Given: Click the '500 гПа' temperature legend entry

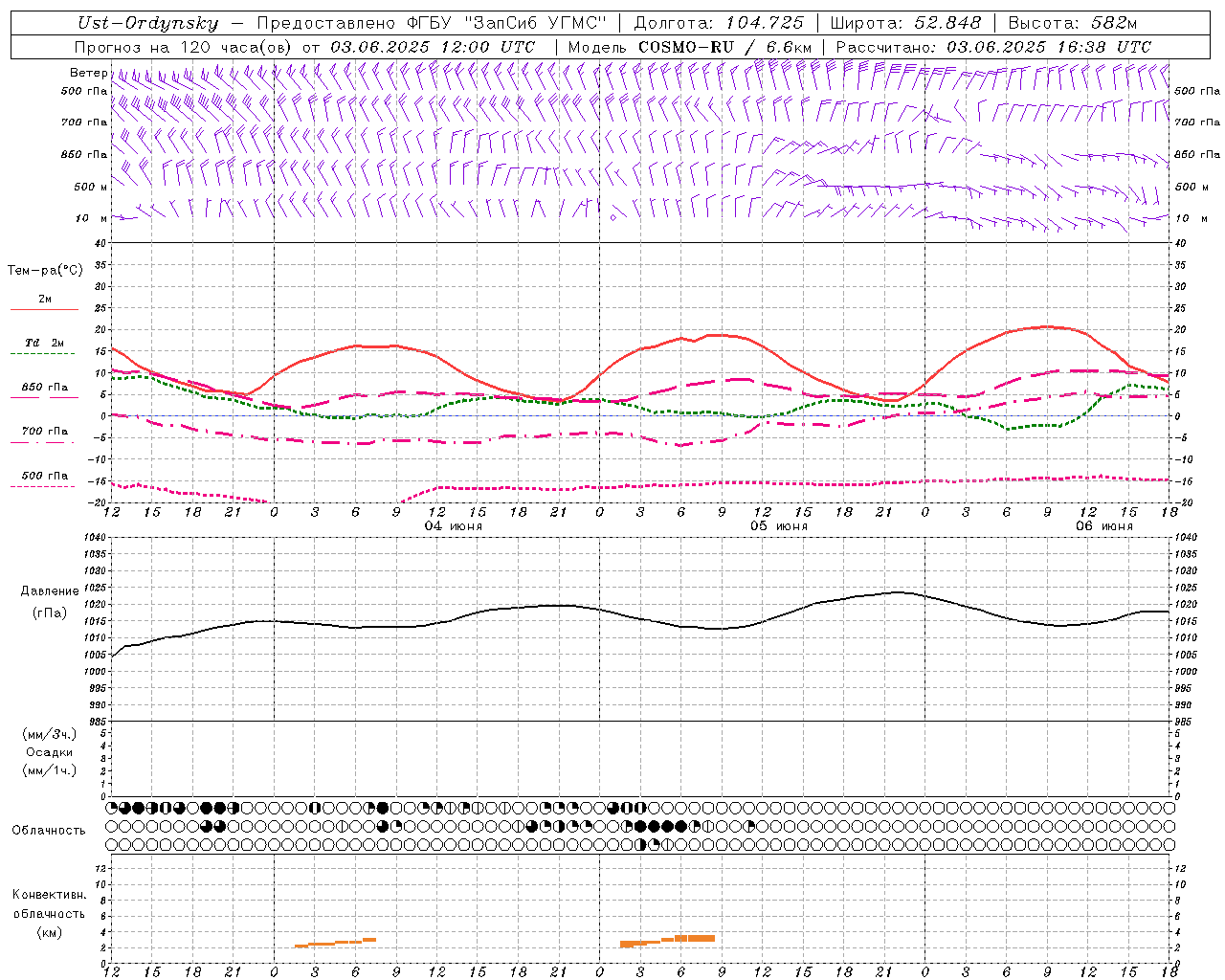Looking at the screenshot, I should pyautogui.click(x=44, y=480).
